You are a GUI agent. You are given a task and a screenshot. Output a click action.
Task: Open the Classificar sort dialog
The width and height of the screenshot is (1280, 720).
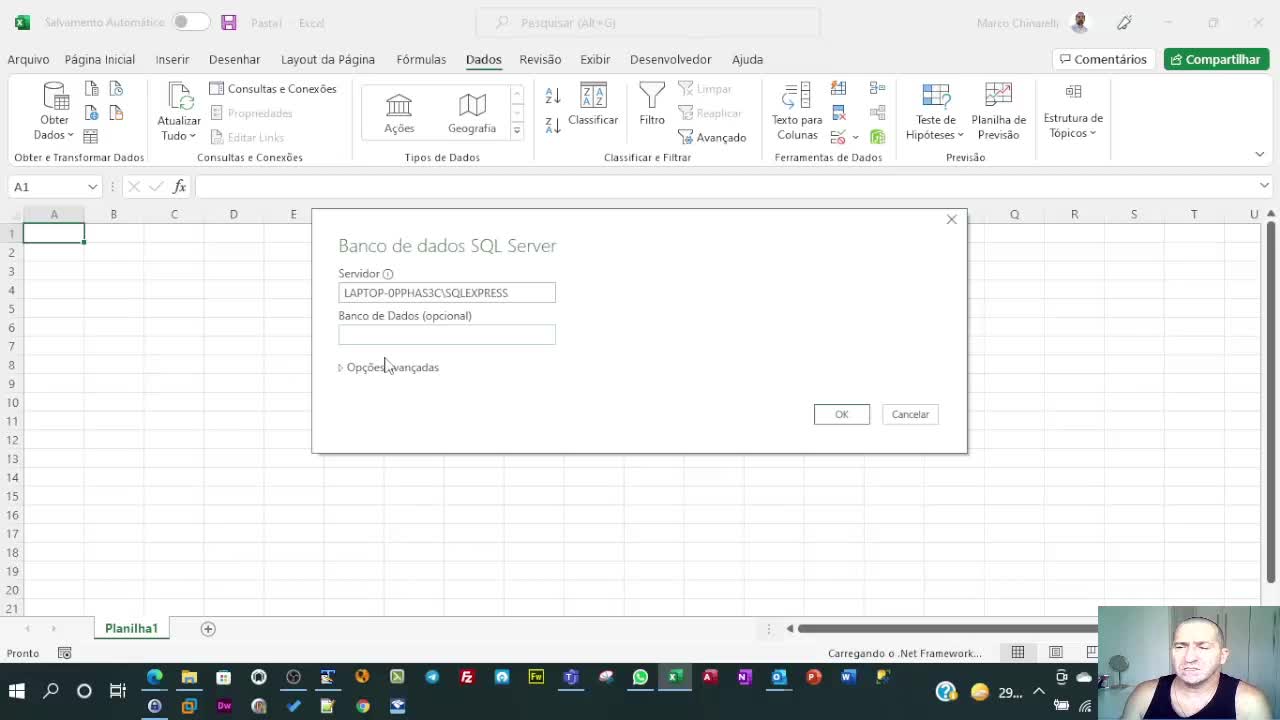coord(593,105)
